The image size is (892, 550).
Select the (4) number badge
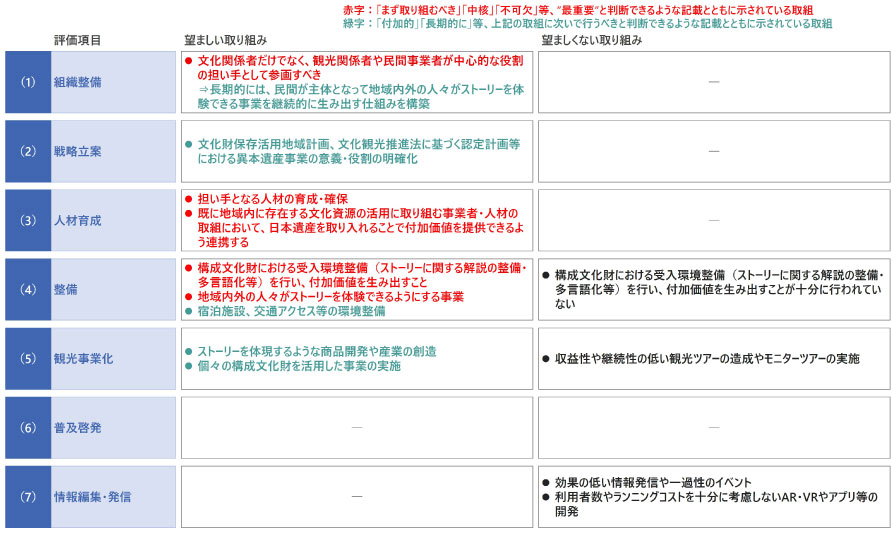tap(28, 289)
